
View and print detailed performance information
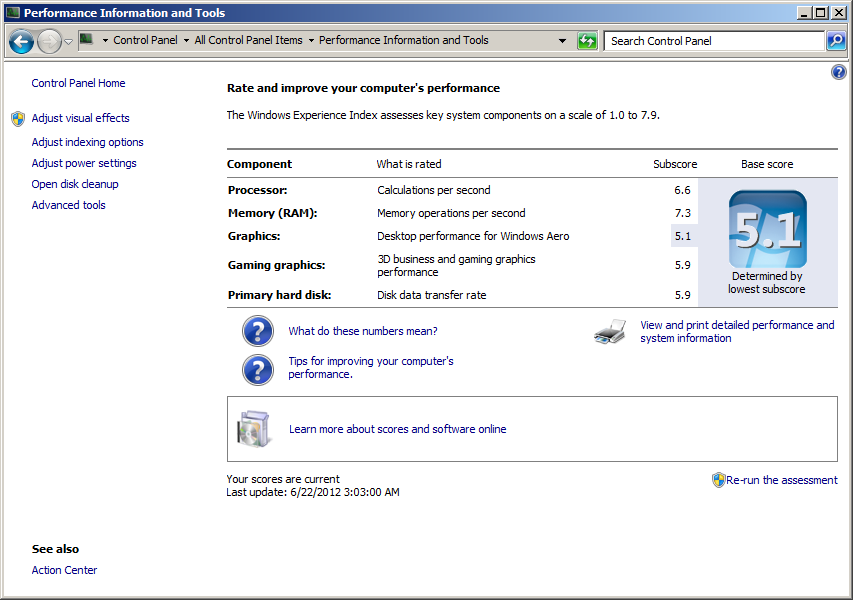(x=737, y=332)
